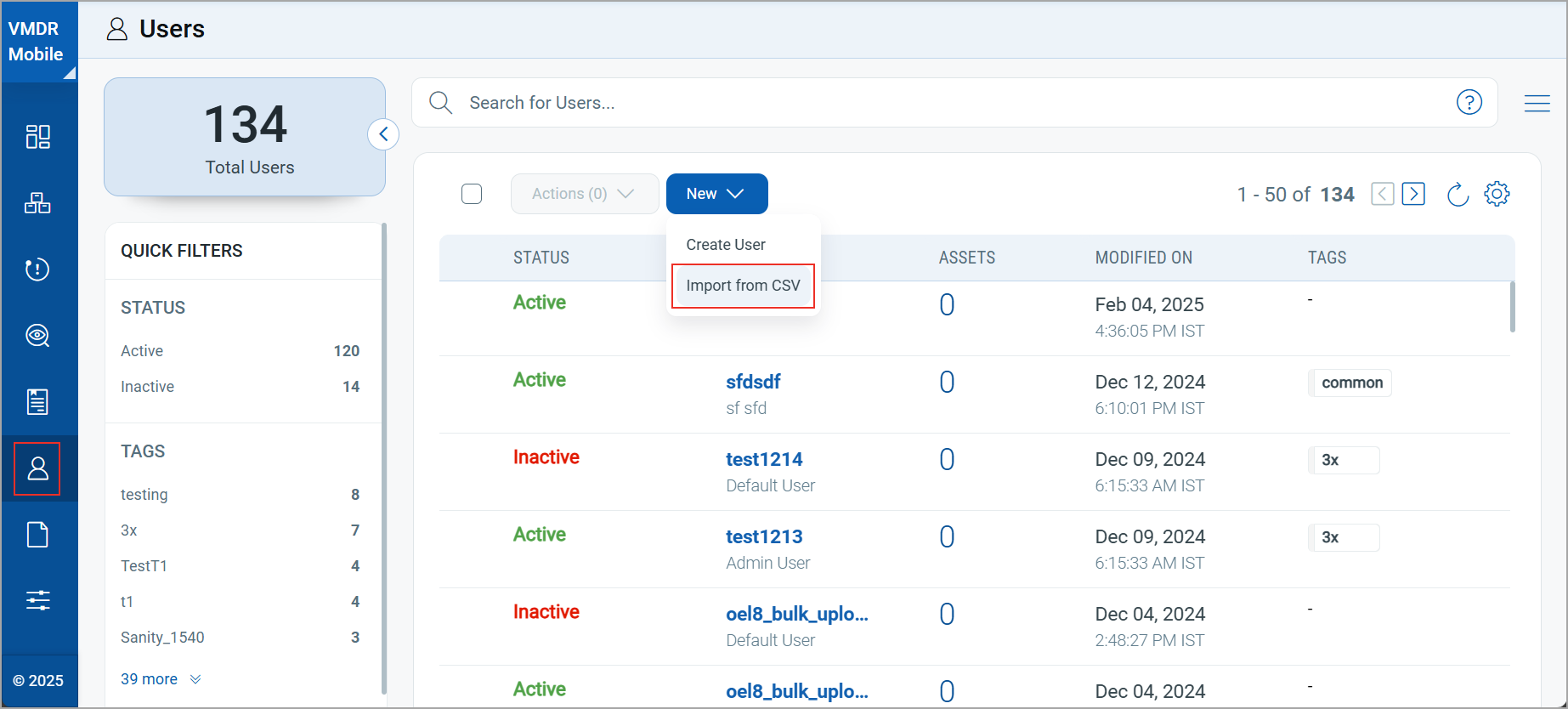1568x709 pixels.
Task: Sort by STATUS column header
Action: click(541, 258)
